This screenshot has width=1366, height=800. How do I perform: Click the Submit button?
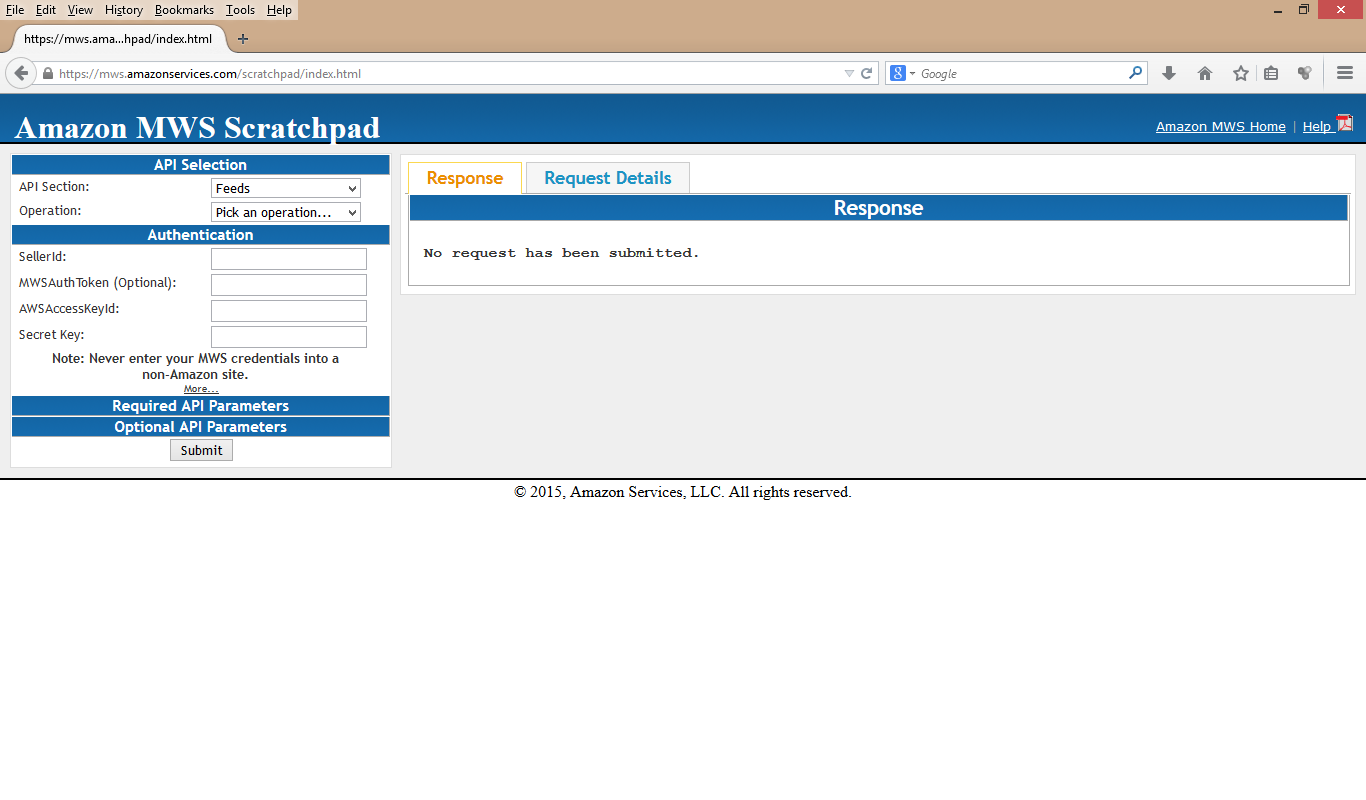pyautogui.click(x=201, y=450)
